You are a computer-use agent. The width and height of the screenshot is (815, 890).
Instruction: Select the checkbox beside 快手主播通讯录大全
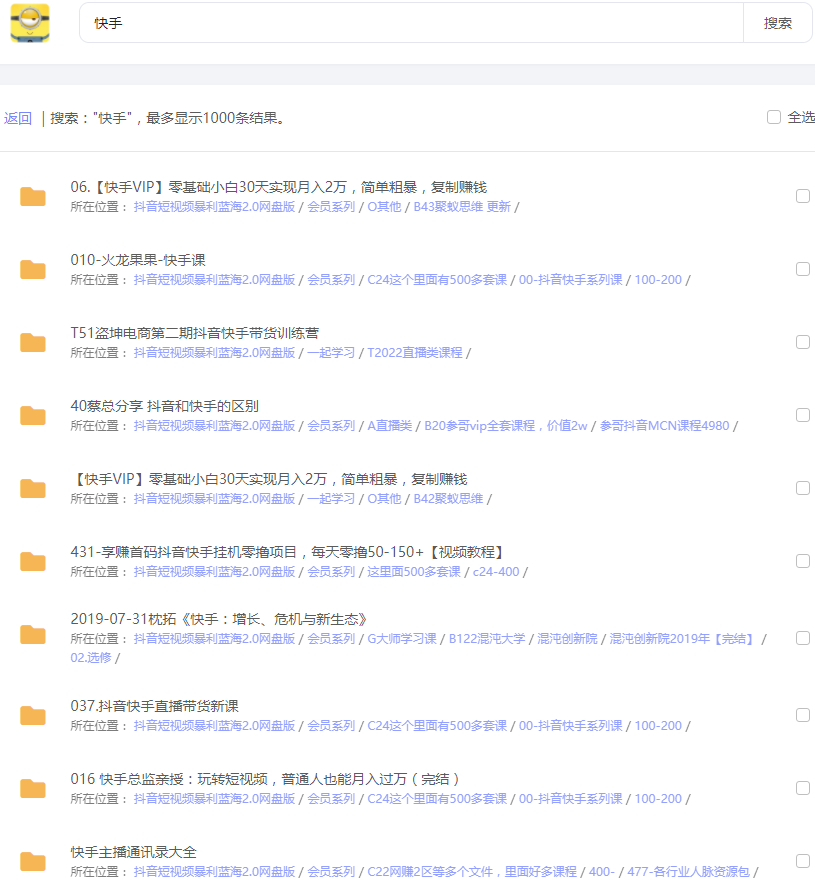pos(803,859)
